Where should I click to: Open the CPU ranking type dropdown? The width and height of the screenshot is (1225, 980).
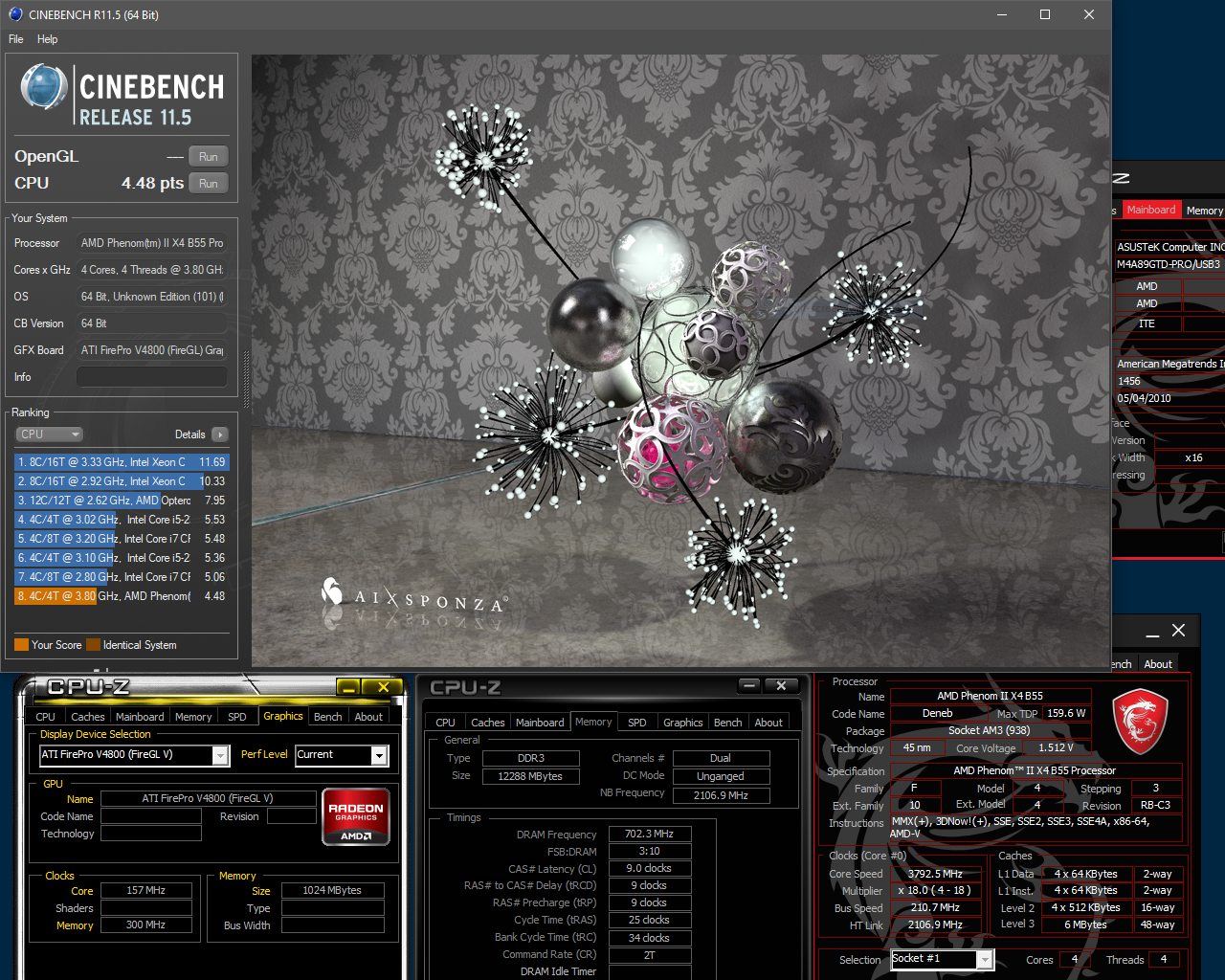(x=50, y=434)
